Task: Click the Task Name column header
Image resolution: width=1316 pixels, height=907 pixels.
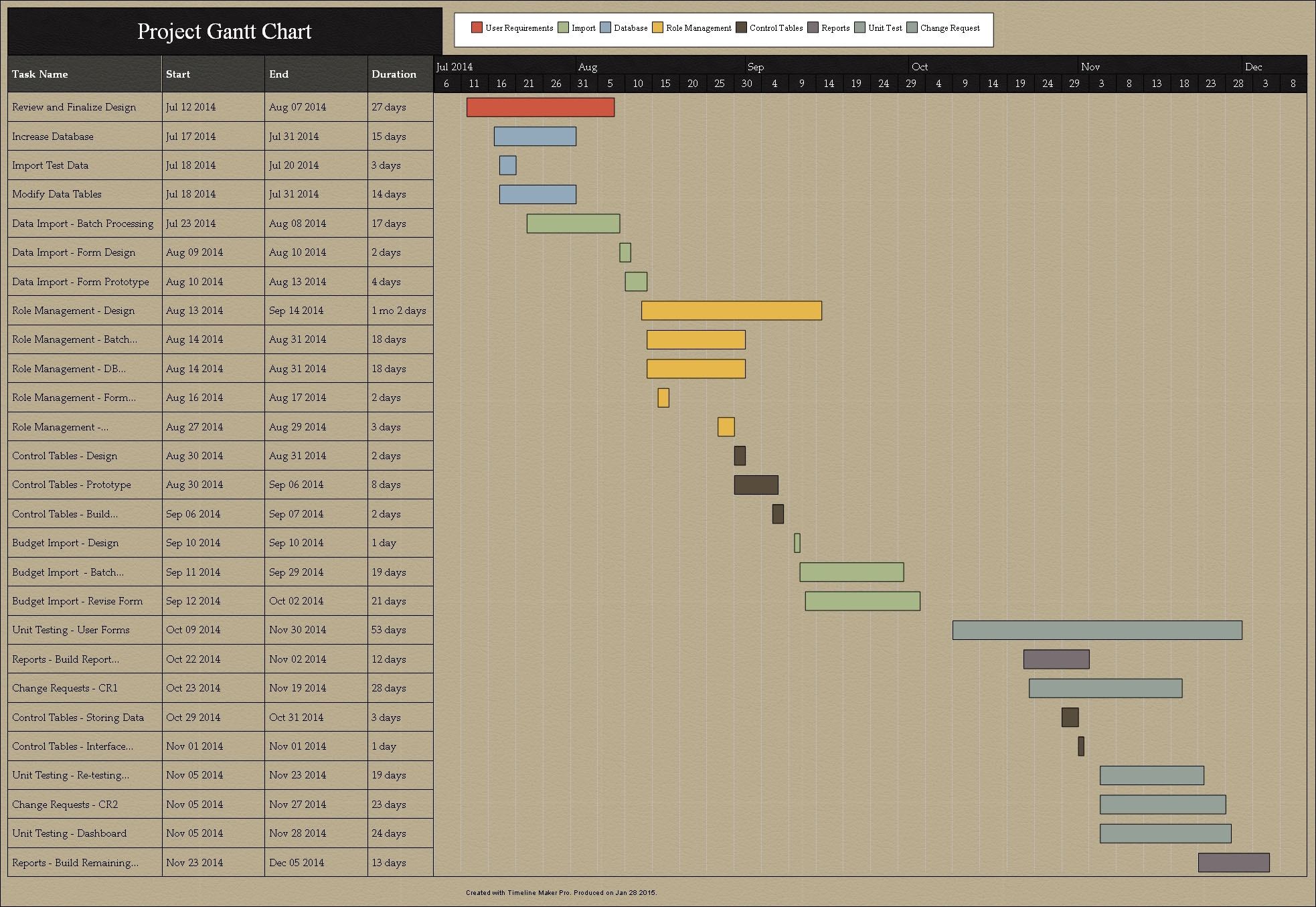Action: [40, 74]
